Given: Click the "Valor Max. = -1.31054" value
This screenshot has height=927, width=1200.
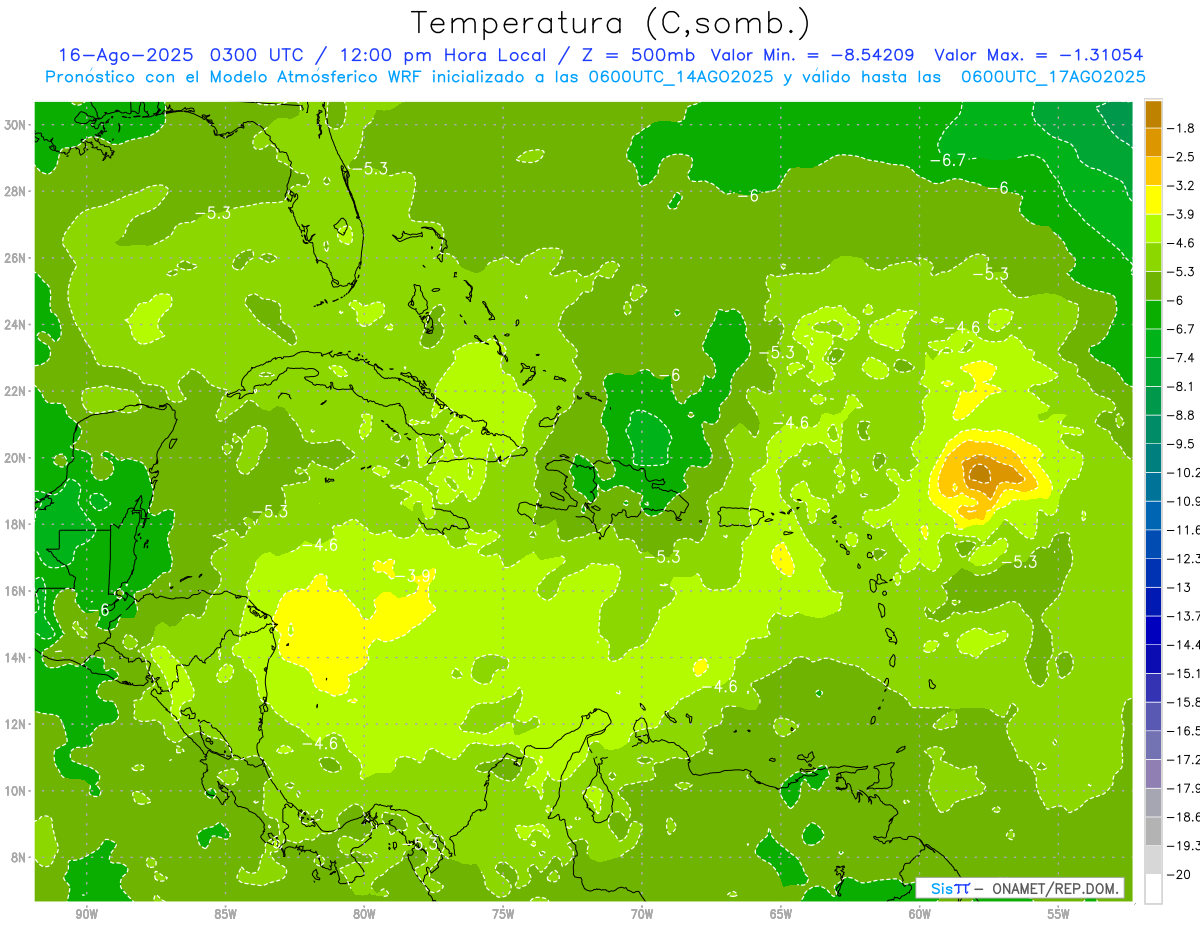Looking at the screenshot, I should pyautogui.click(x=1037, y=55).
